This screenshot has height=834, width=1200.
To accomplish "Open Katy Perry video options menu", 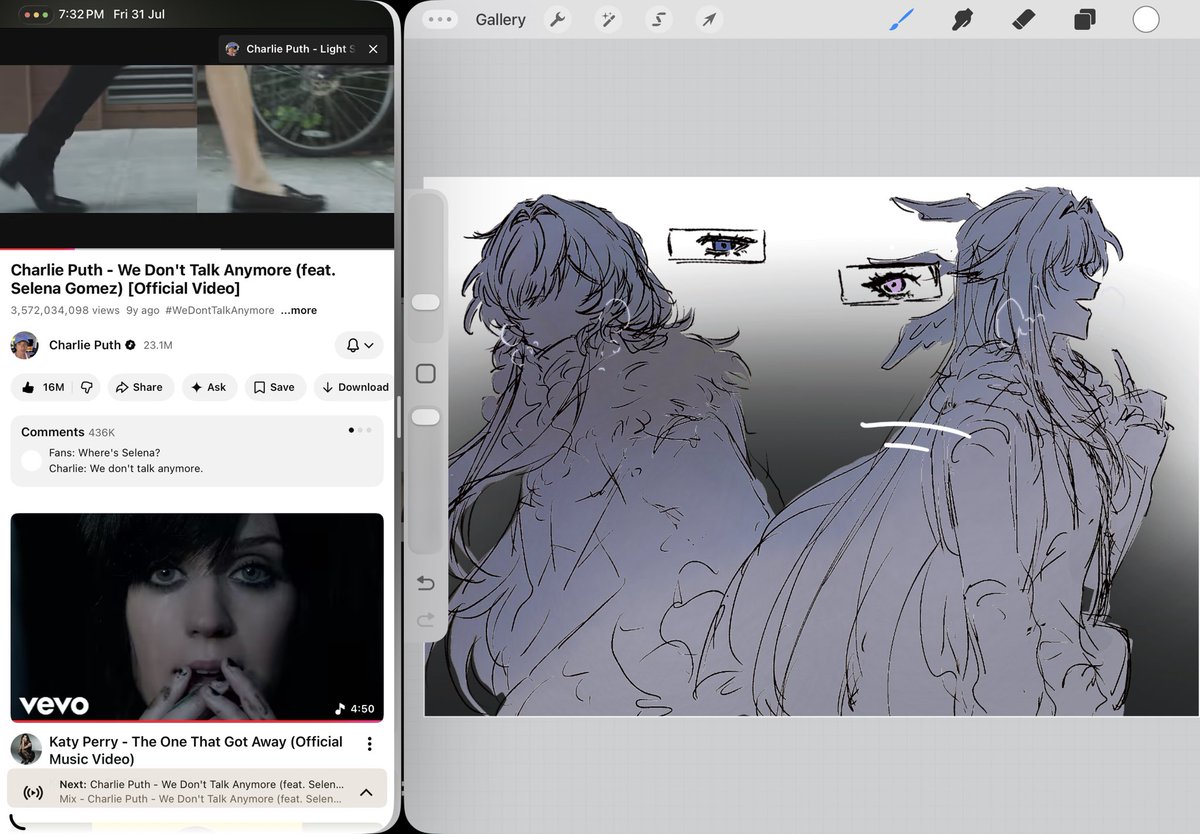I will click(x=369, y=744).
